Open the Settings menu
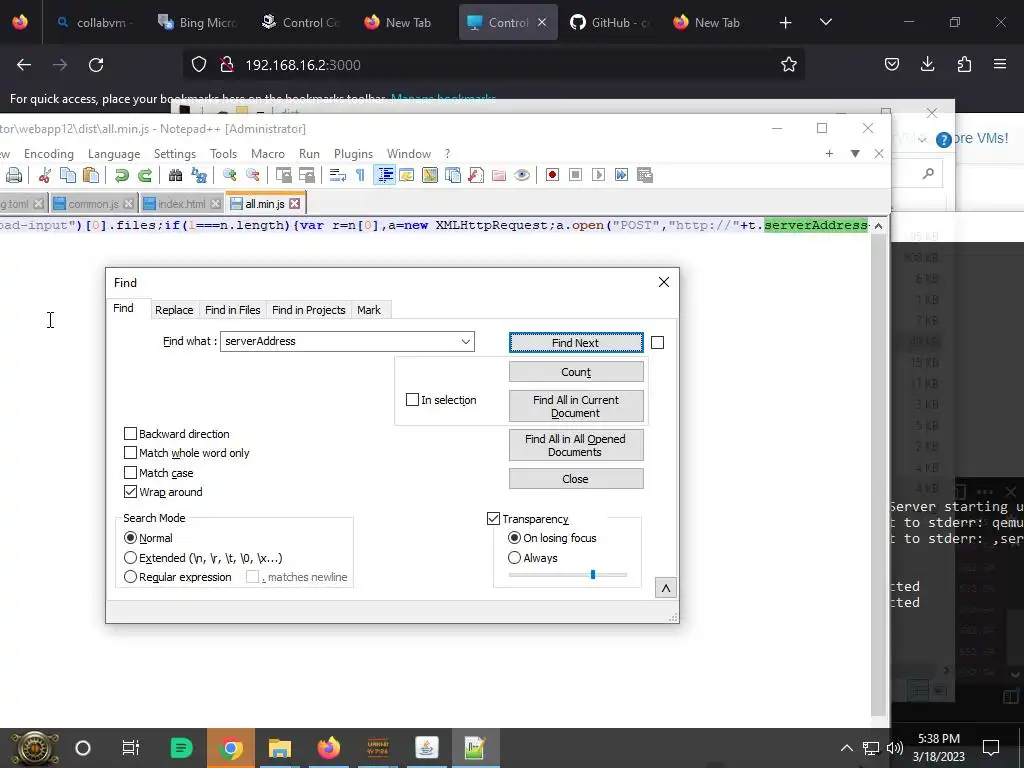 [x=174, y=153]
